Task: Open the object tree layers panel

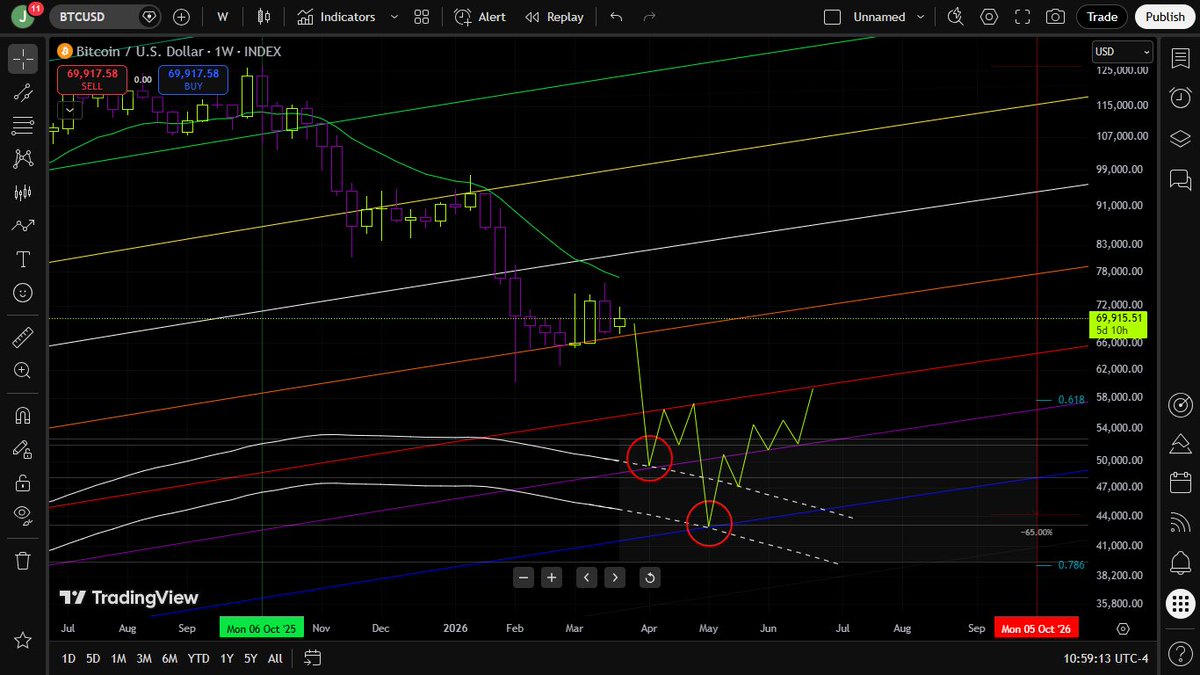Action: click(1180, 139)
